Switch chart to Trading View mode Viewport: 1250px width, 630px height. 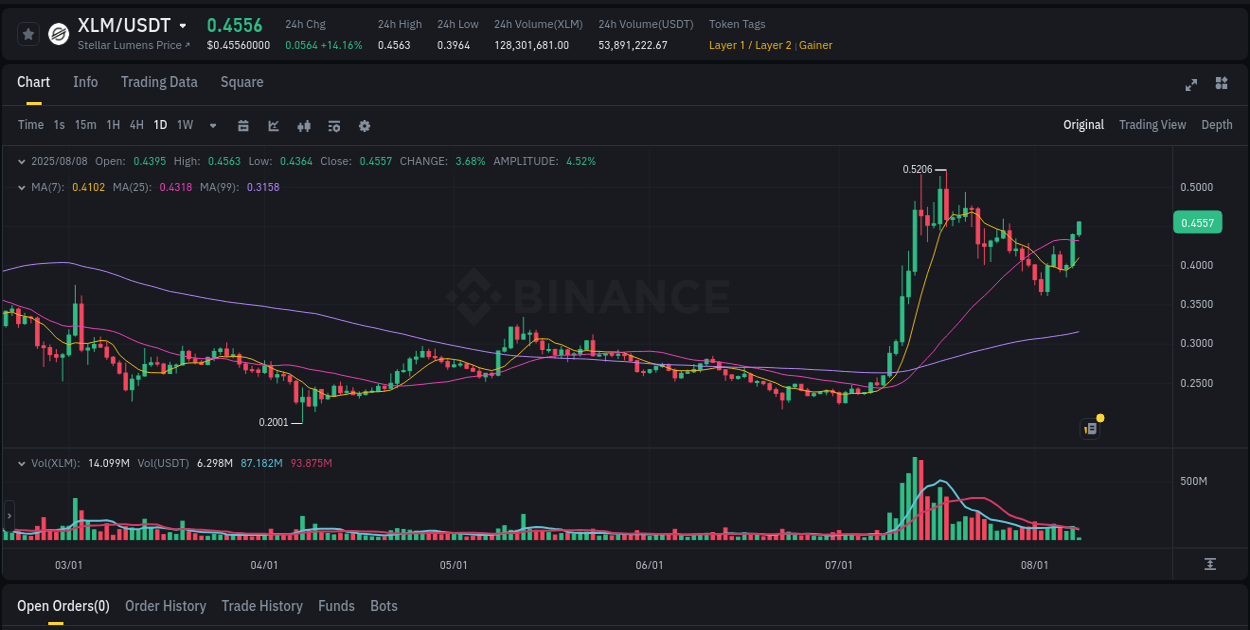tap(1152, 125)
